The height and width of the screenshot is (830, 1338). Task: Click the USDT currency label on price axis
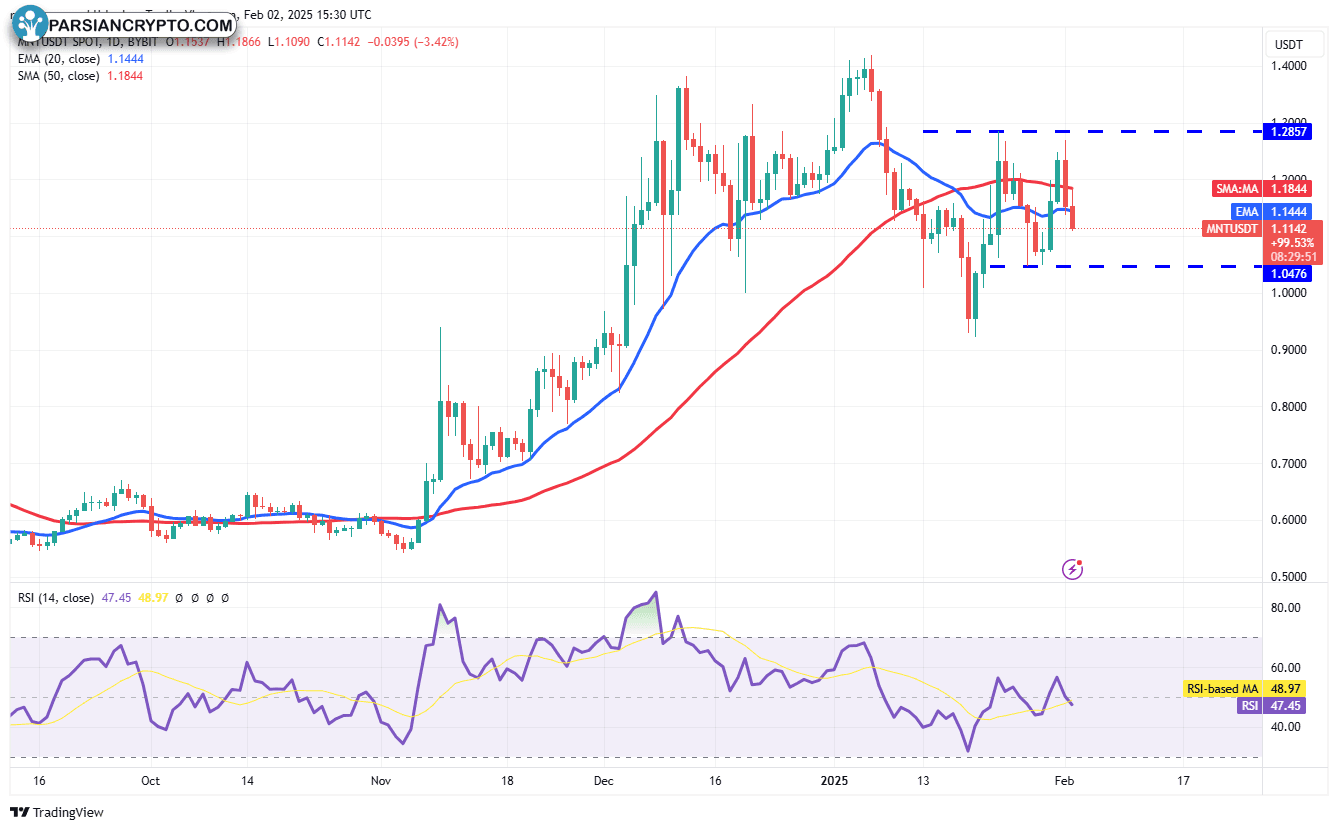pyautogui.click(x=1287, y=44)
